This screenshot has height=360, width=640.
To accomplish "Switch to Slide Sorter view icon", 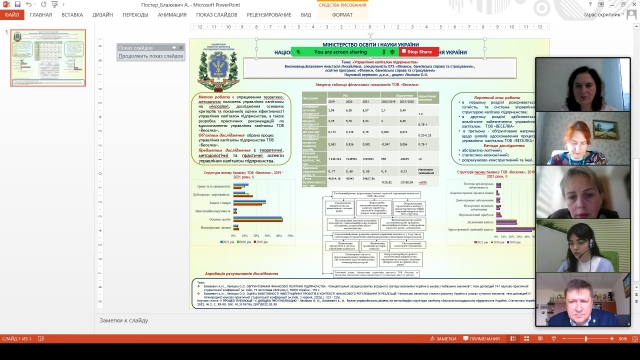I will coord(527,339).
